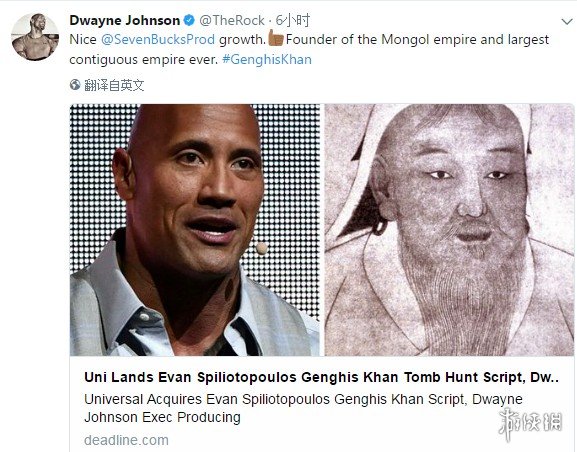The height and width of the screenshot is (452, 577).
Task: Open the Dwayne Johnson photo in link card
Action: (x=195, y=230)
